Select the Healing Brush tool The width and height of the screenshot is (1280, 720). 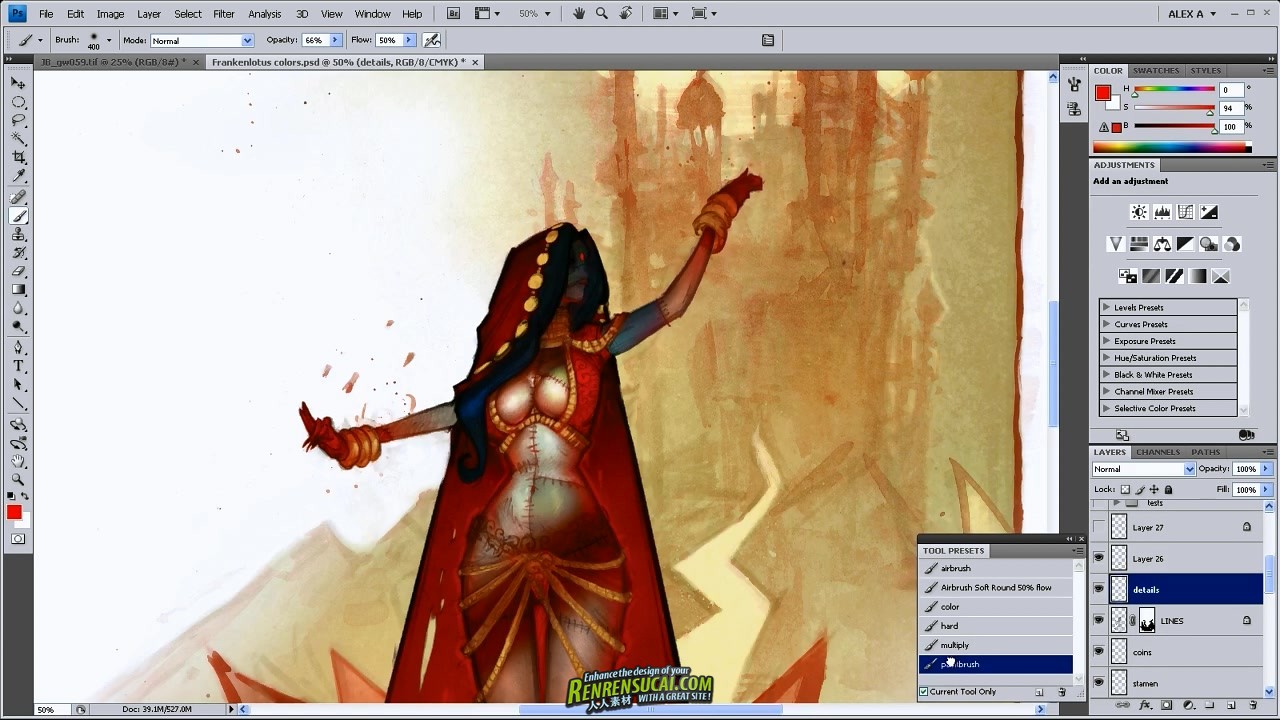pos(18,197)
